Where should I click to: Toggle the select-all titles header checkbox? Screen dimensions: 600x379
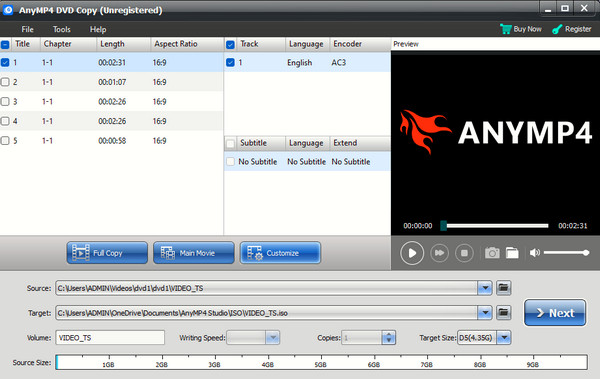pyautogui.click(x=5, y=45)
